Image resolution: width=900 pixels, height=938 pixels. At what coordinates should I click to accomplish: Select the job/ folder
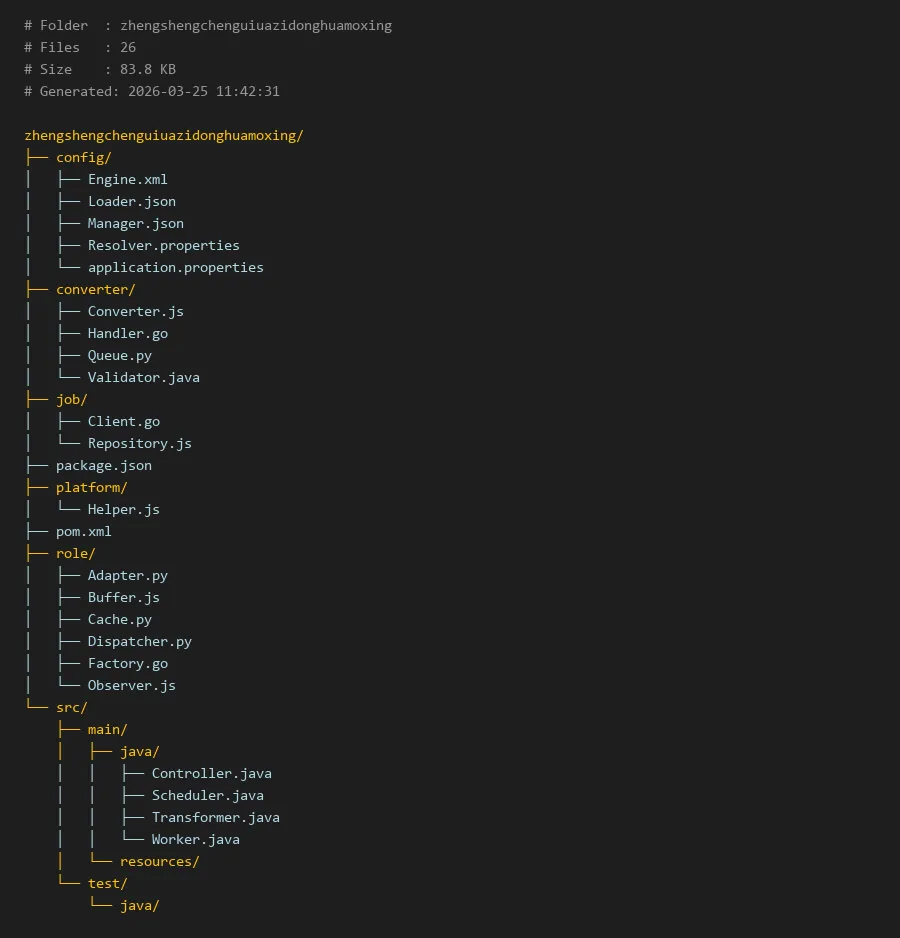coord(71,399)
